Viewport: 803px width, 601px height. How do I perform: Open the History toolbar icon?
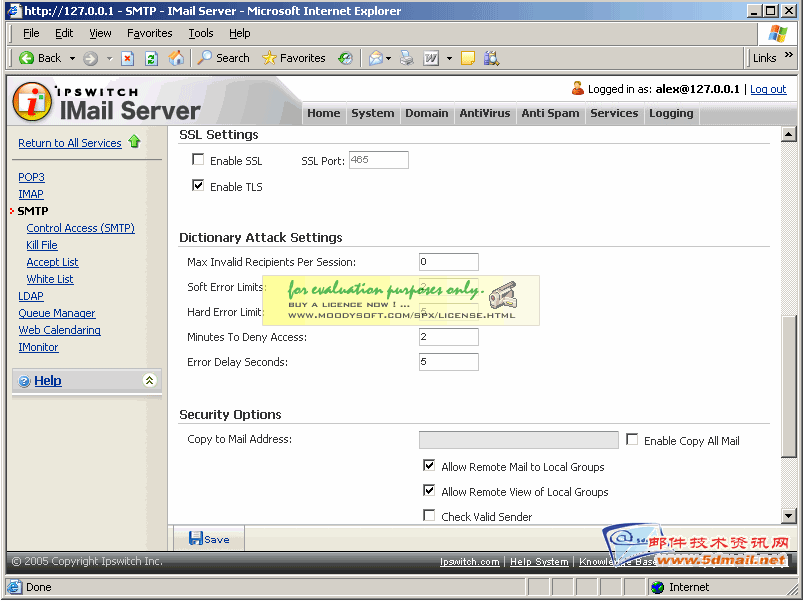coord(345,58)
